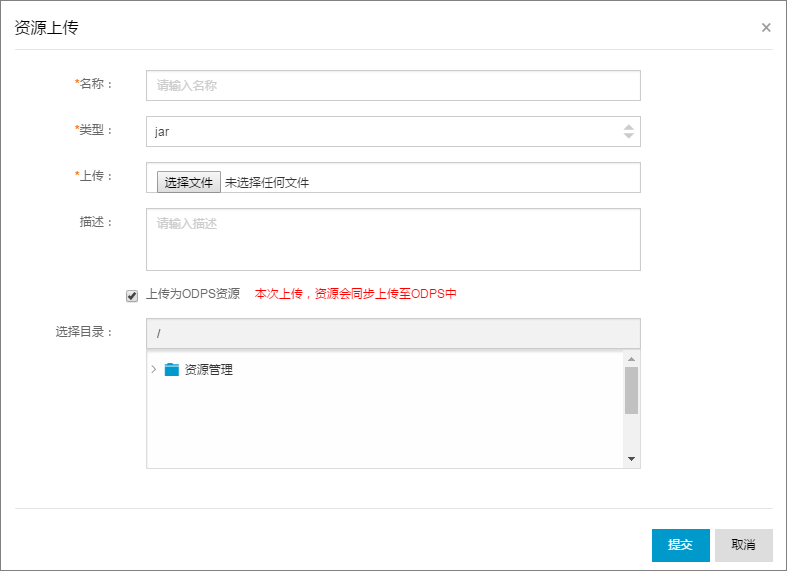Click the directory list scrollbar down arrow
This screenshot has width=787, height=571.
tap(631, 459)
